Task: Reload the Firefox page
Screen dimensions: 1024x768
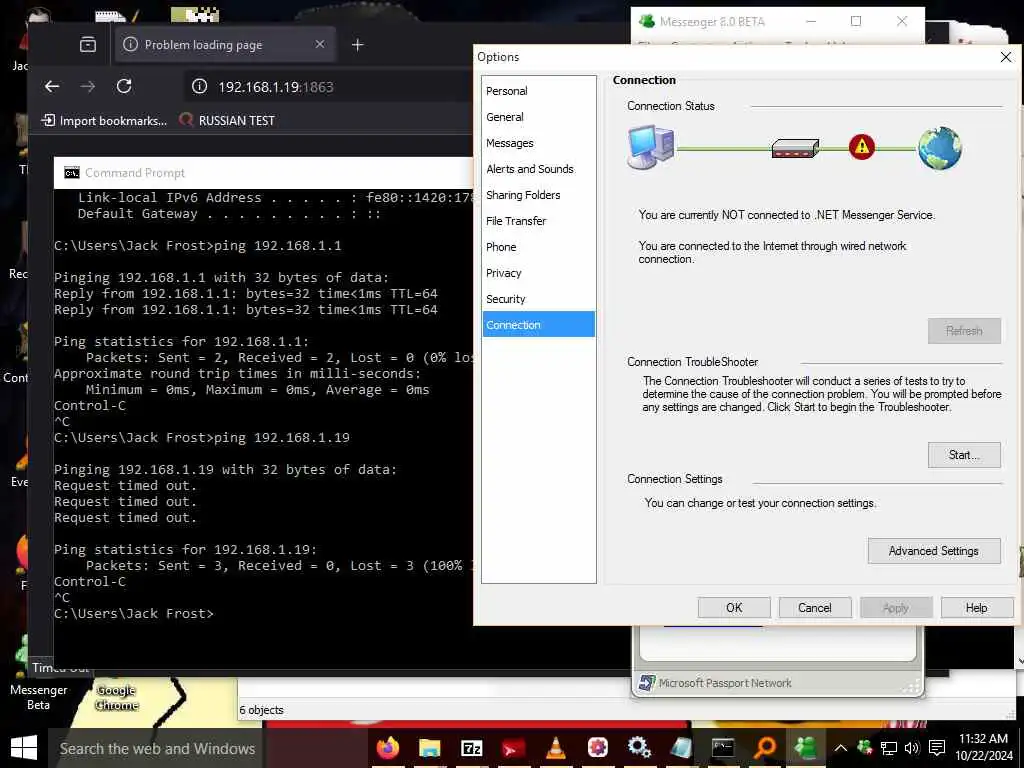Action: tap(124, 86)
